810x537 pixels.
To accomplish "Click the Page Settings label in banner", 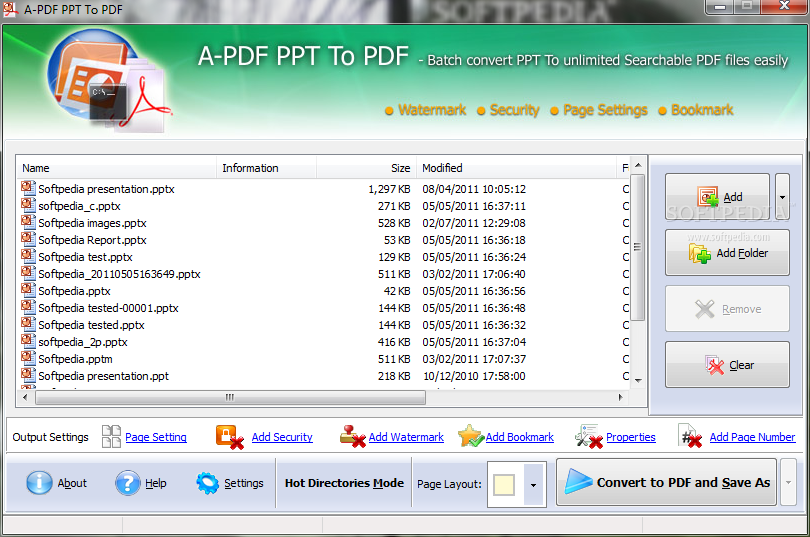I will click(x=605, y=110).
